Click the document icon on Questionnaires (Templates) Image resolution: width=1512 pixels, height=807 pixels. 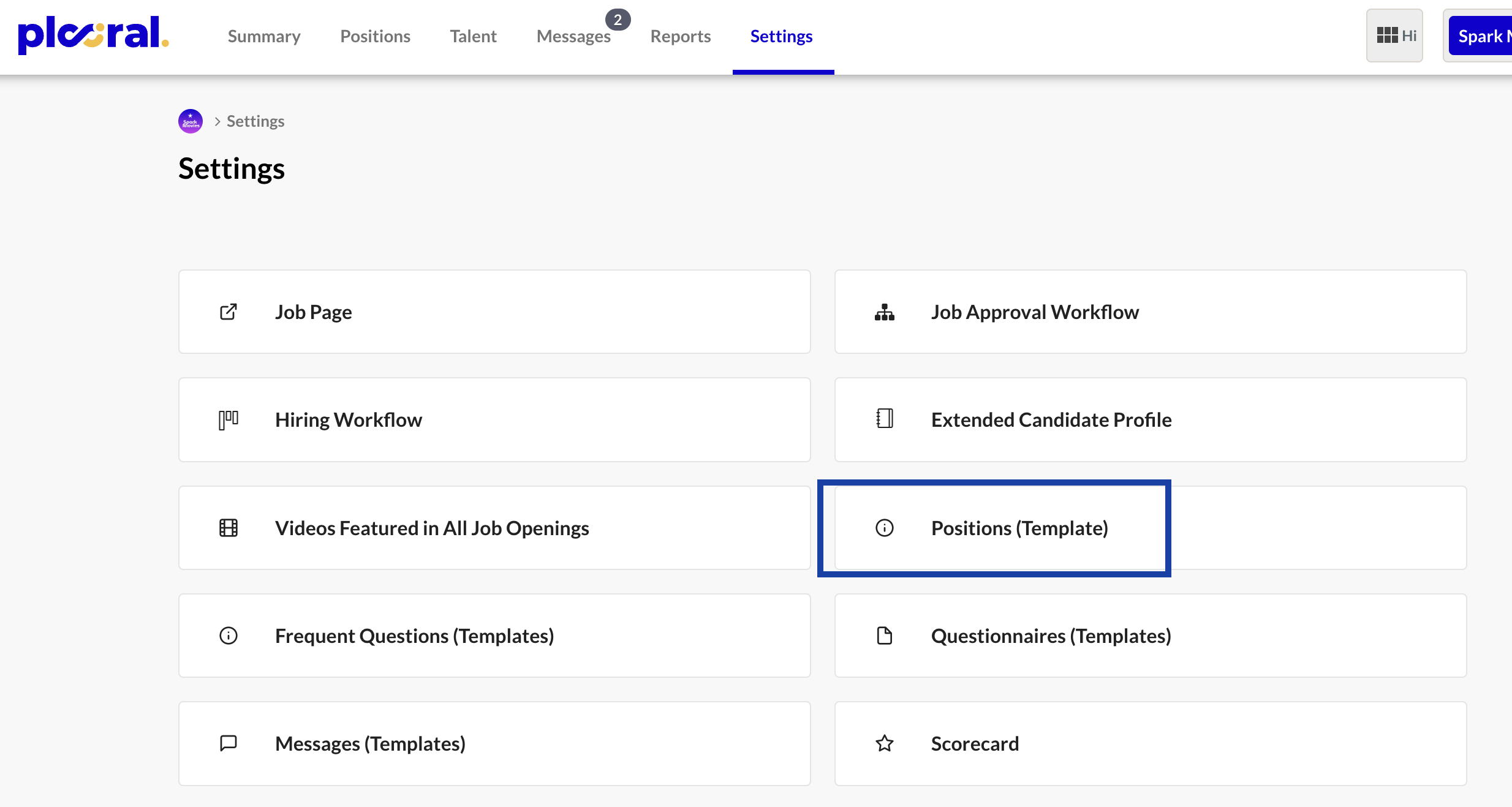884,636
